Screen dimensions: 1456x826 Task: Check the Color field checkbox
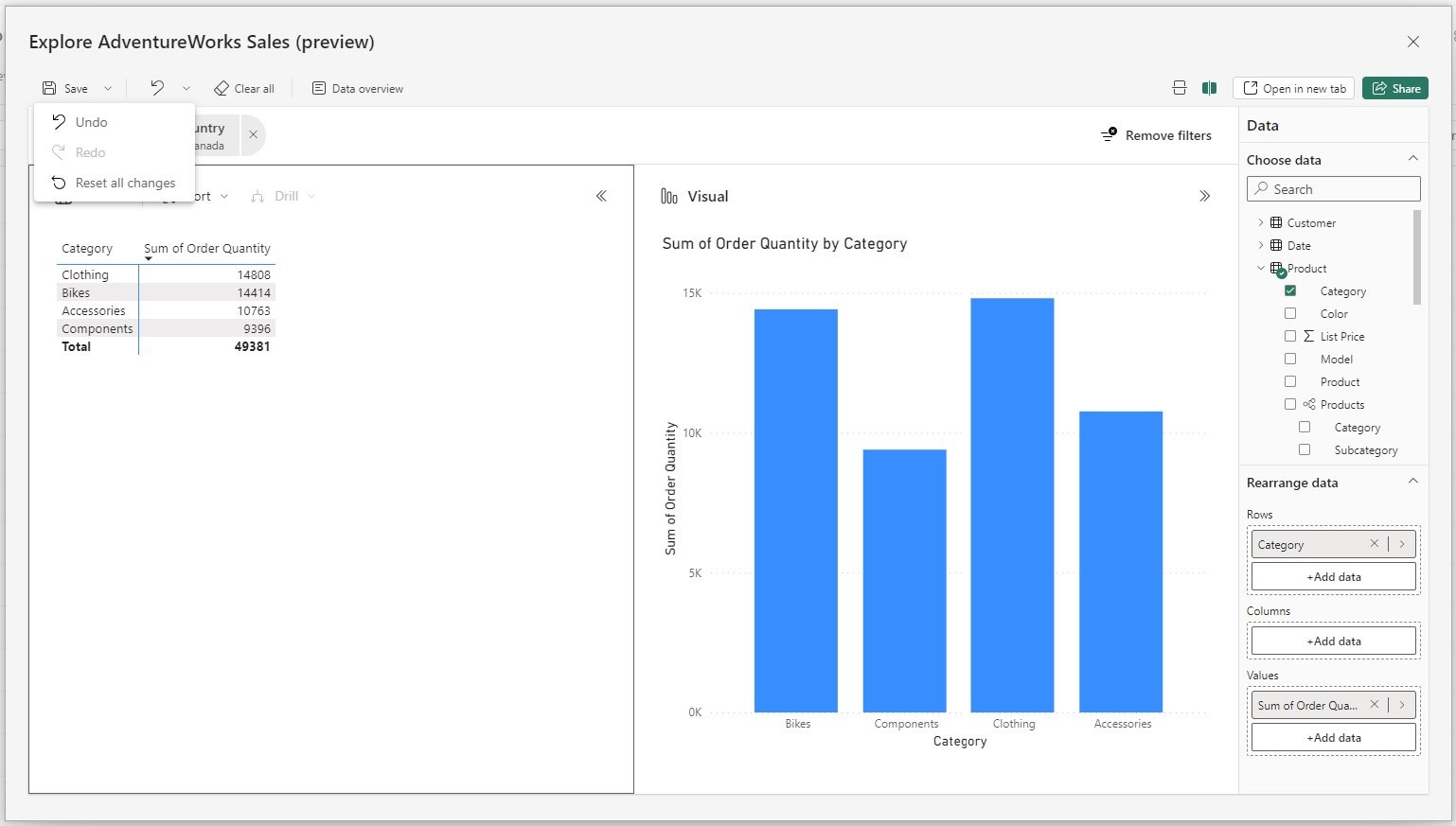coord(1290,313)
